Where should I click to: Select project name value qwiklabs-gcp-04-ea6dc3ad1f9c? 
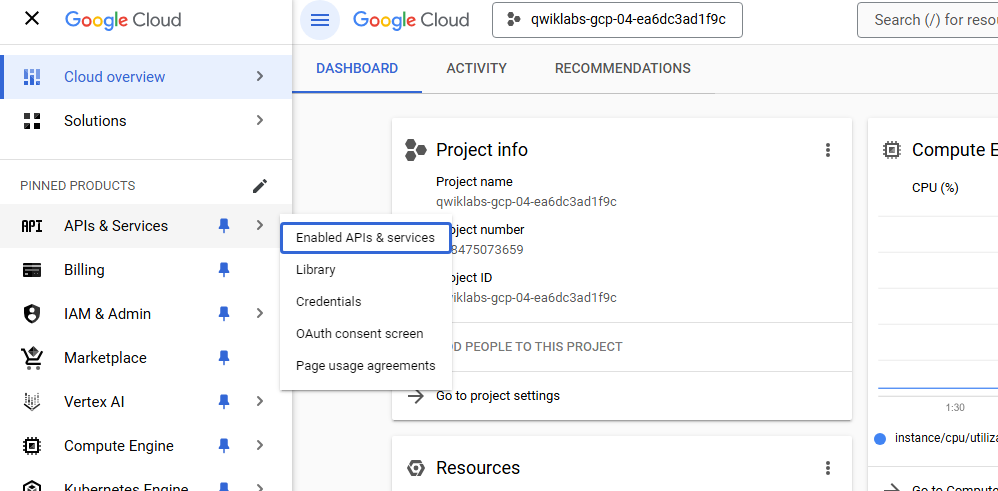526,202
